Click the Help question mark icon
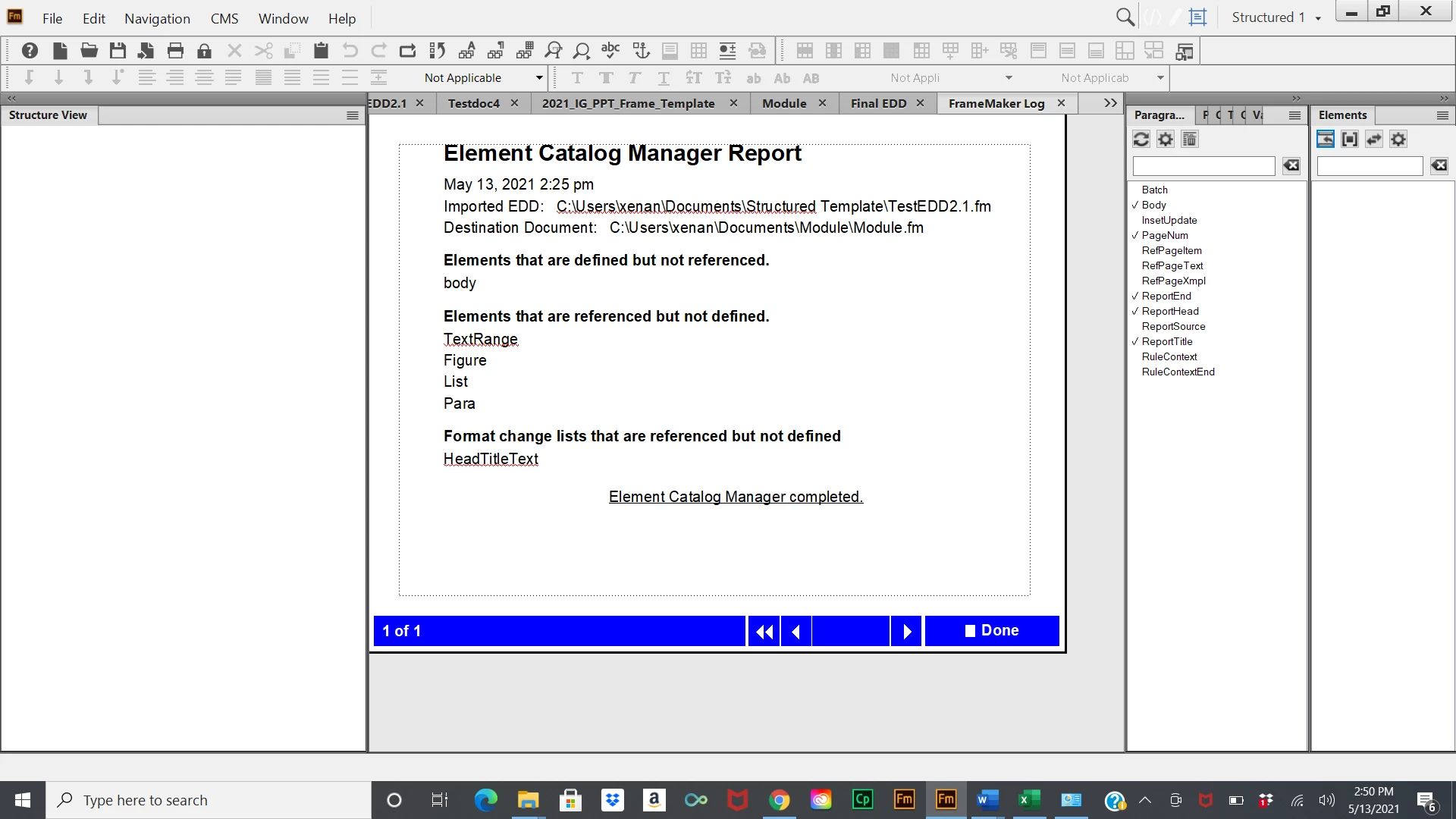This screenshot has width=1456, height=819. (x=30, y=51)
